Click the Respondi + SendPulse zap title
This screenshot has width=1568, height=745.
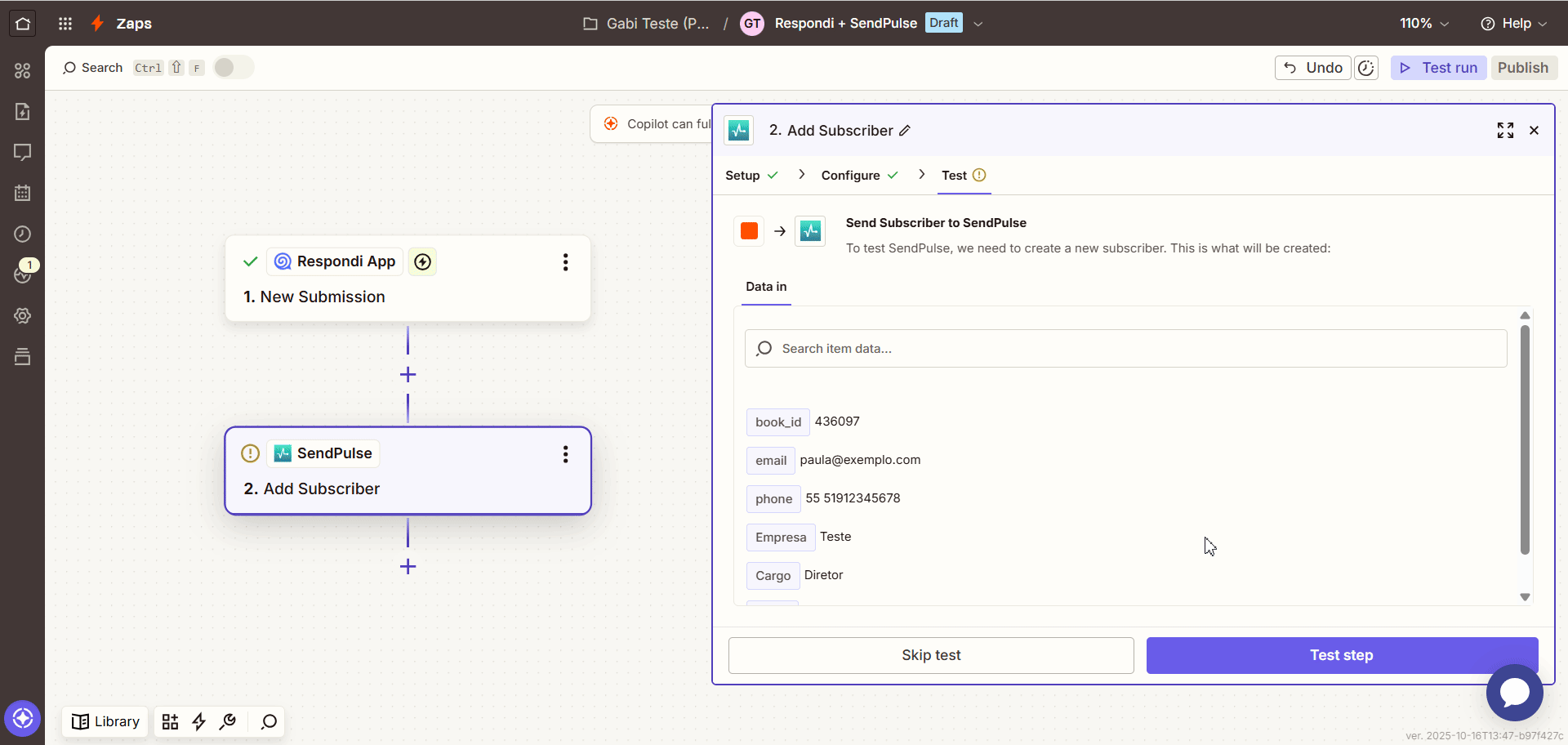click(845, 24)
